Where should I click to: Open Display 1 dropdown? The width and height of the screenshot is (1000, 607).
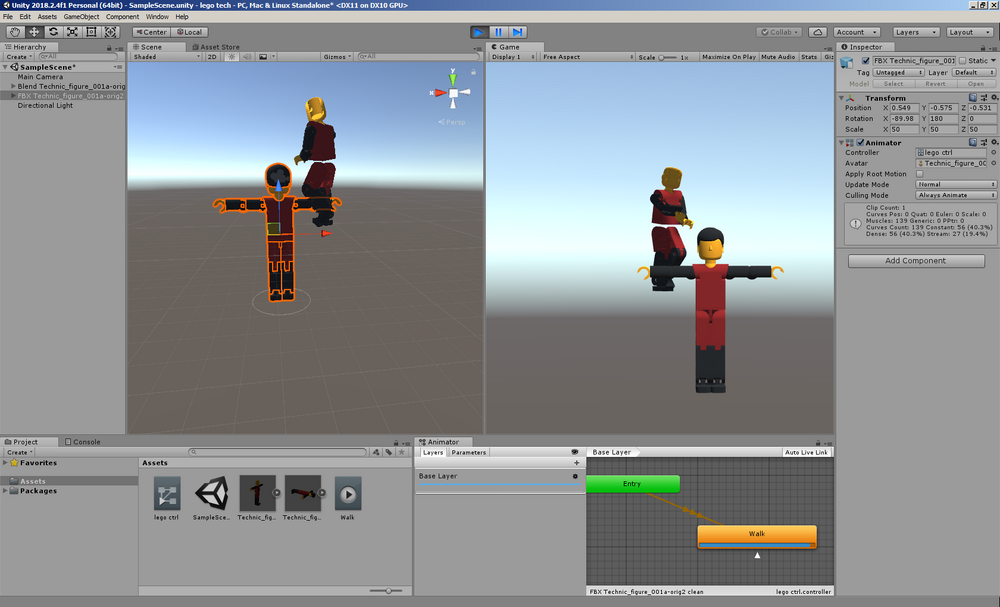click(513, 57)
